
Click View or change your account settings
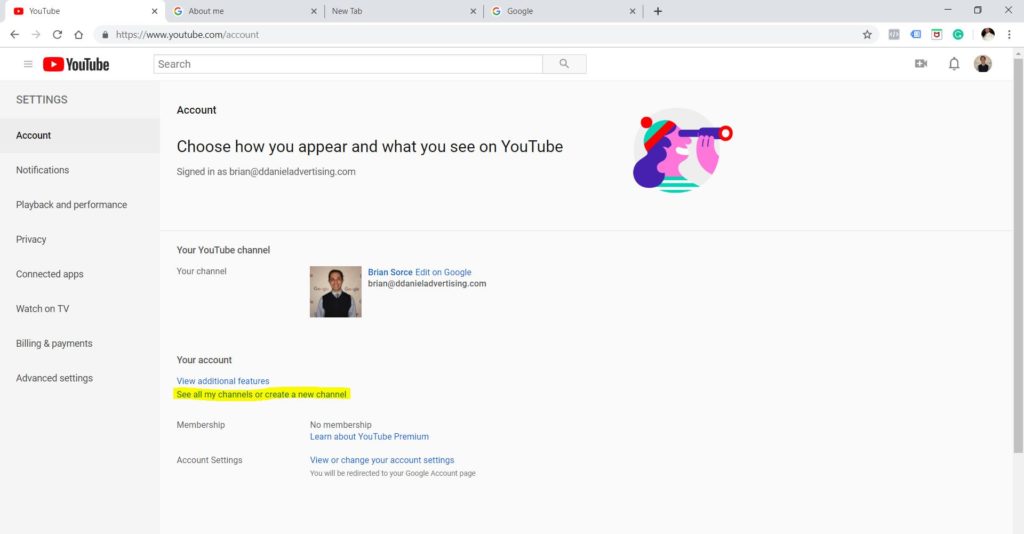coord(382,460)
